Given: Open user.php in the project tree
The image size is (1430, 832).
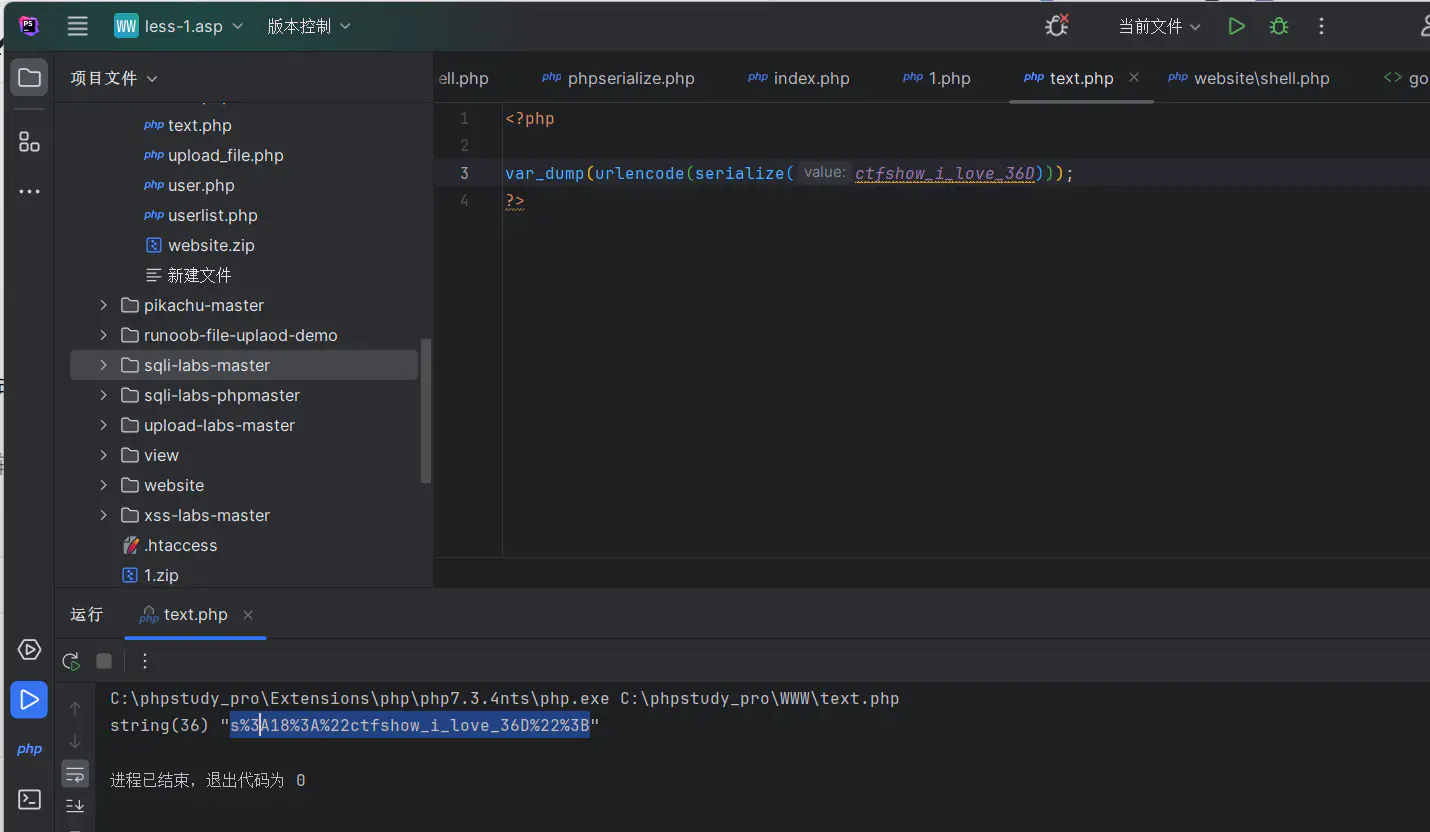Looking at the screenshot, I should coord(190,185).
